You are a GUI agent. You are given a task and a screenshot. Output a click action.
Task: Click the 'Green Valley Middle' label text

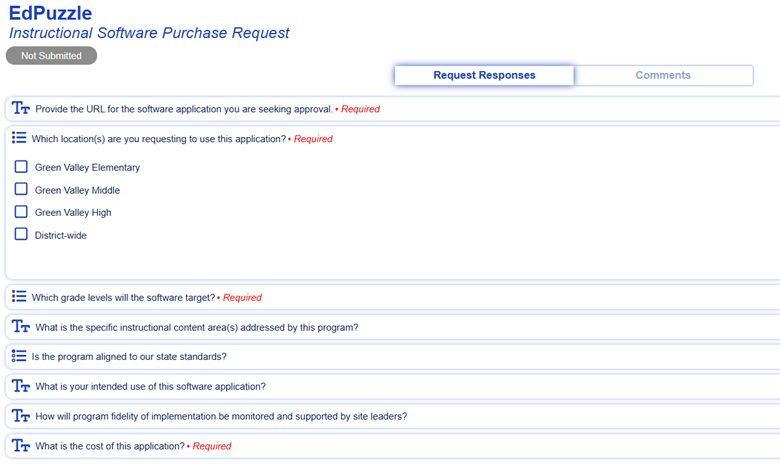point(77,190)
